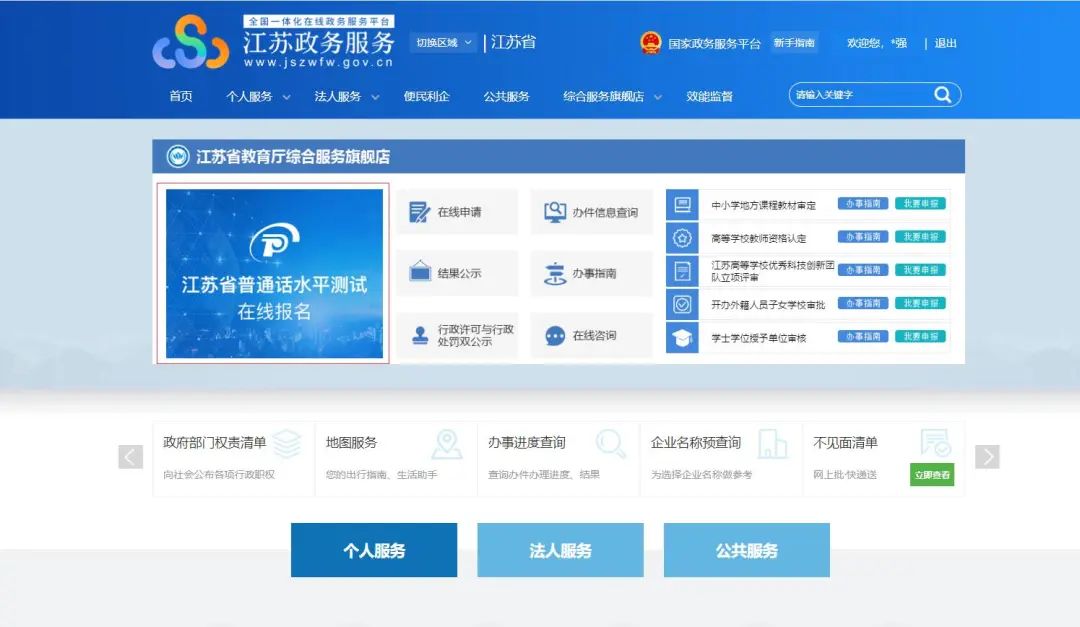The height and width of the screenshot is (627, 1080).
Task: Click 办事指南 for 开办外籍人员子女学校审批
Action: tap(863, 303)
